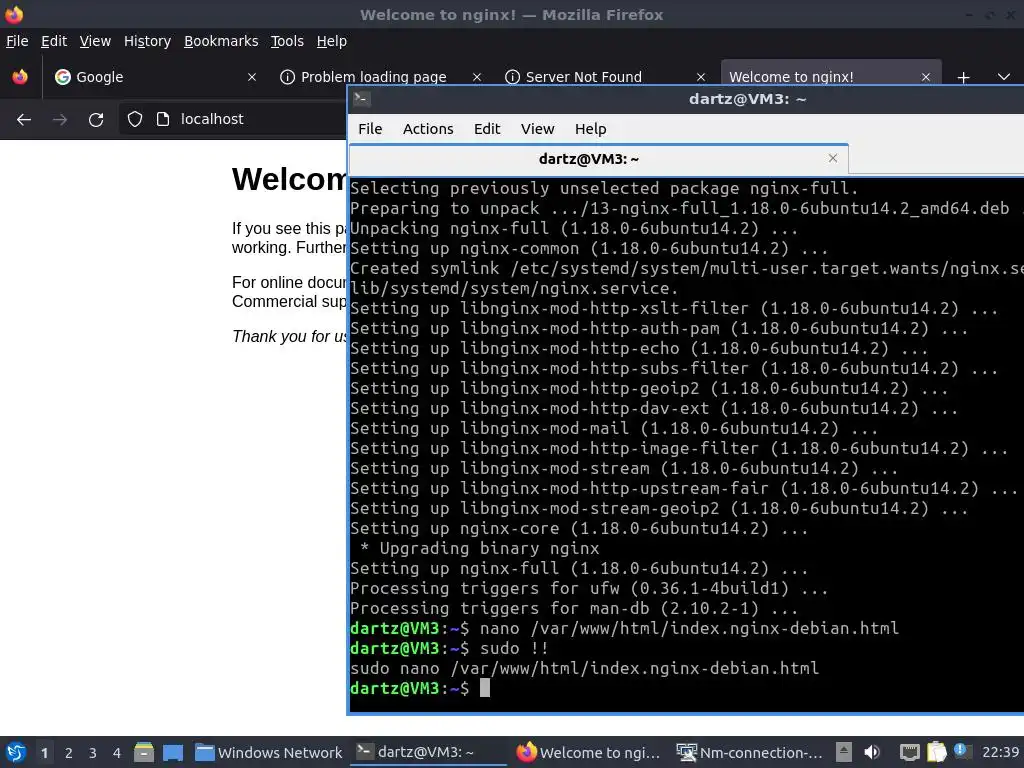The image size is (1024, 768).
Task: Open the terminal Help menu
Action: tap(590, 129)
